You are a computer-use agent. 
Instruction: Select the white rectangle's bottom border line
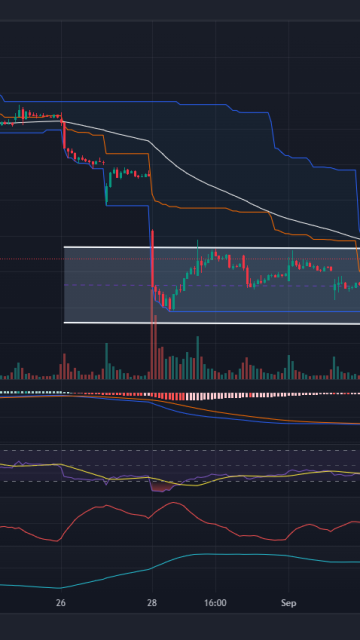pyautogui.click(x=212, y=324)
